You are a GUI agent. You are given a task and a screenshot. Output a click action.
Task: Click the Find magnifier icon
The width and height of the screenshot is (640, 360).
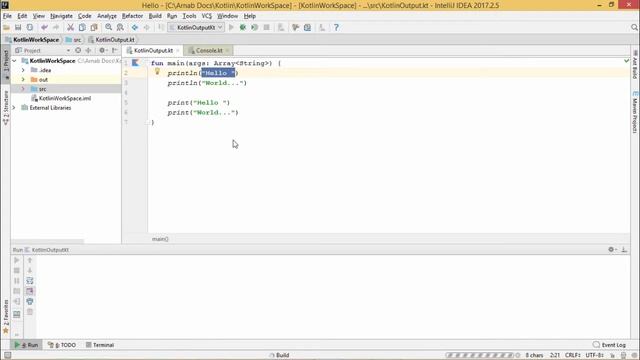point(108,27)
